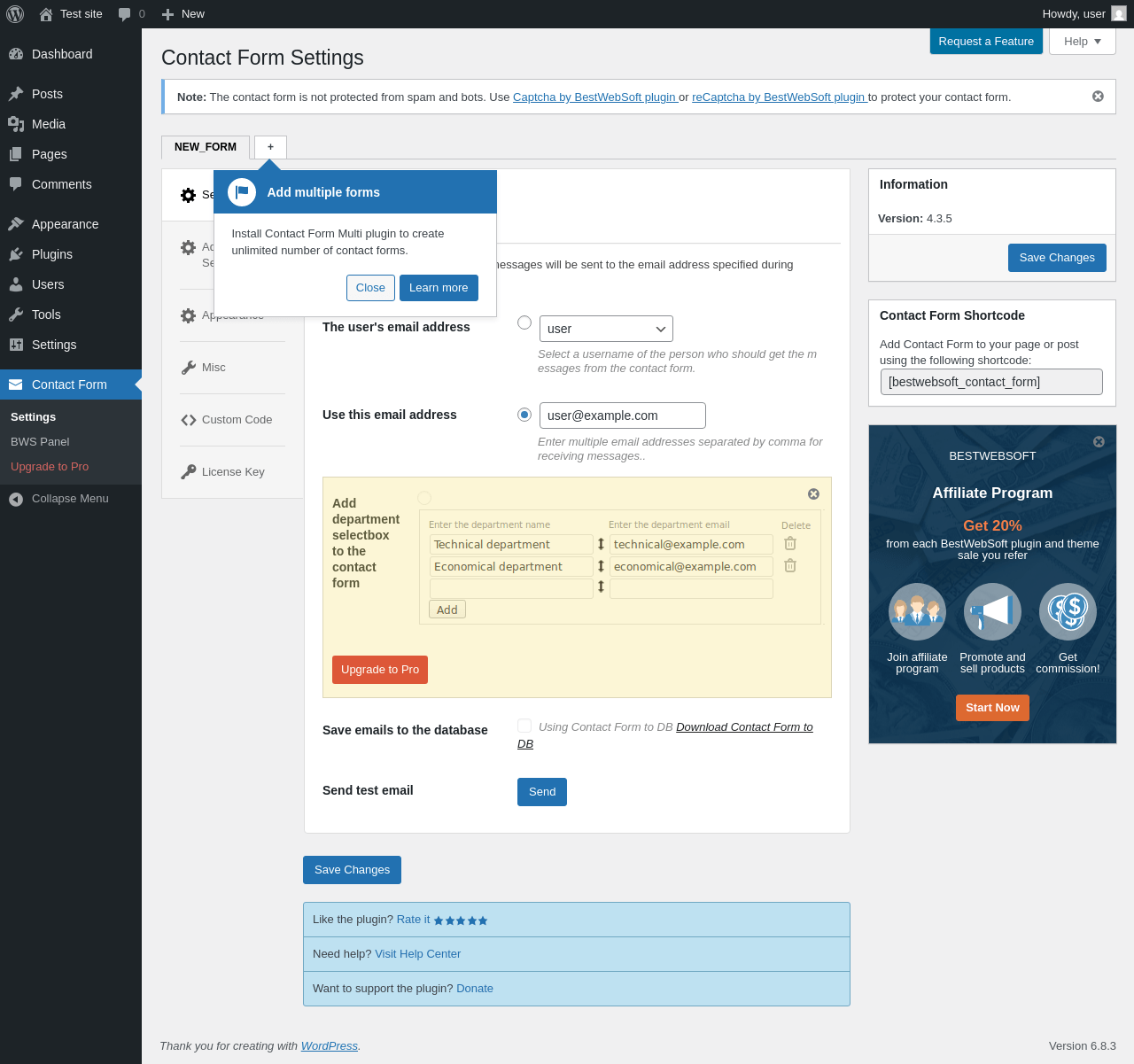Click the Tools wrench icon

coord(16,315)
